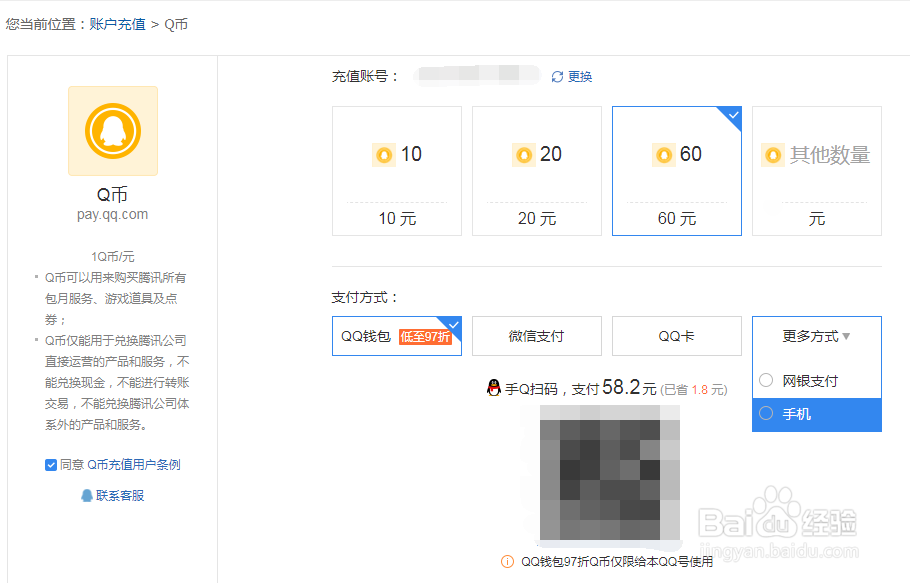Click the yellow Q币 logo icon
The image size is (910, 583).
click(113, 131)
